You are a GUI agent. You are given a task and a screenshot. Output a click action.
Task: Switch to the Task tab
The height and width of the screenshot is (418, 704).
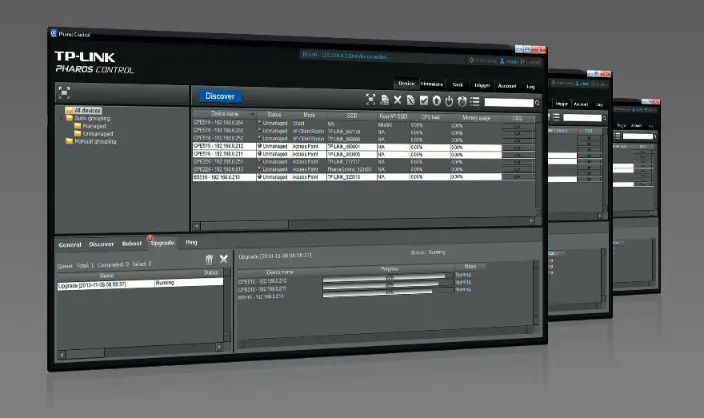tap(458, 85)
